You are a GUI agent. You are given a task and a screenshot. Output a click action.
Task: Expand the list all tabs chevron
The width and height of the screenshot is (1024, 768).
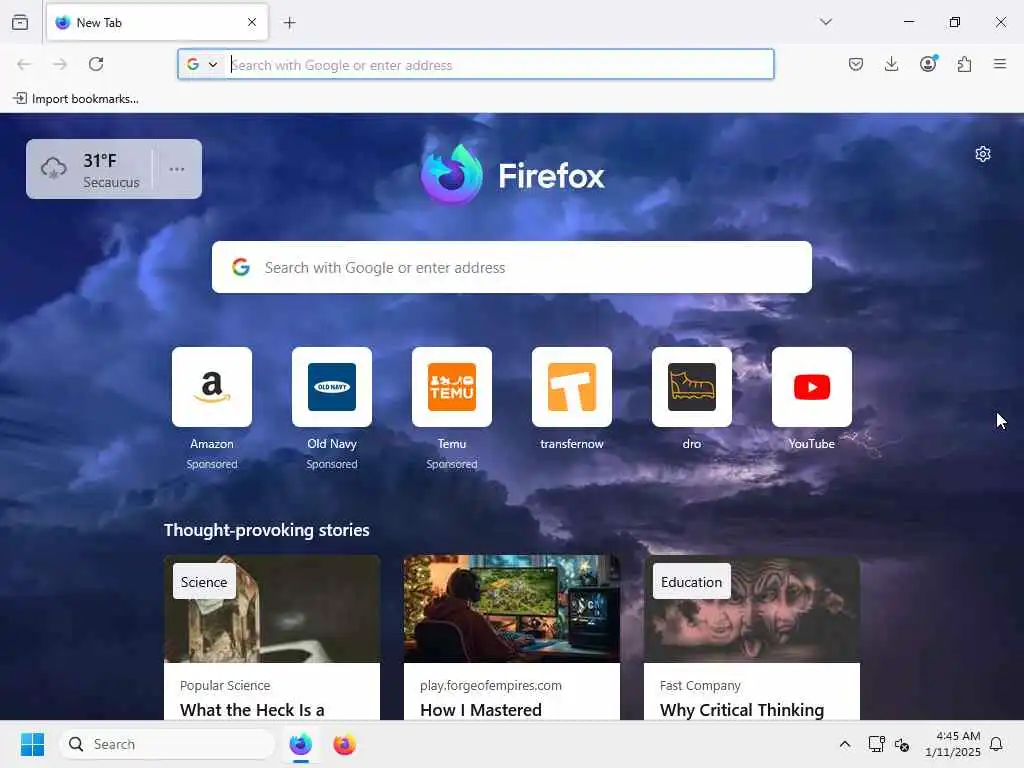tap(826, 22)
